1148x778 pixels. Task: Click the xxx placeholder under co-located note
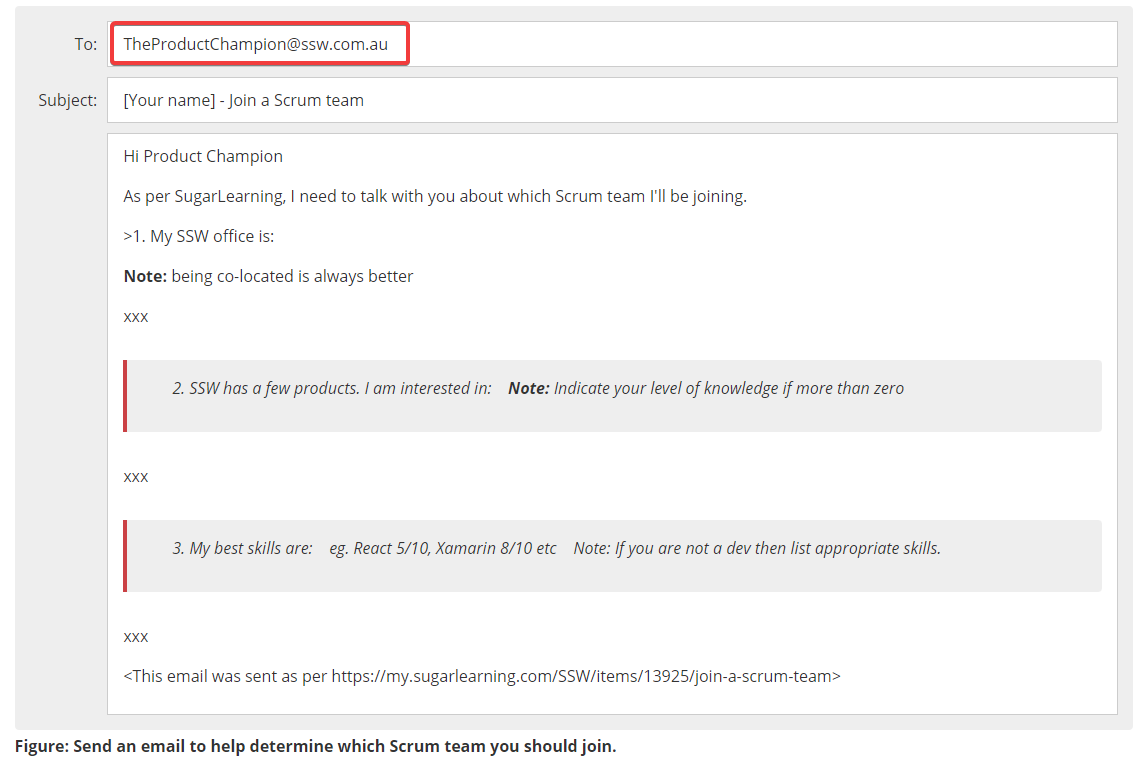coord(136,316)
